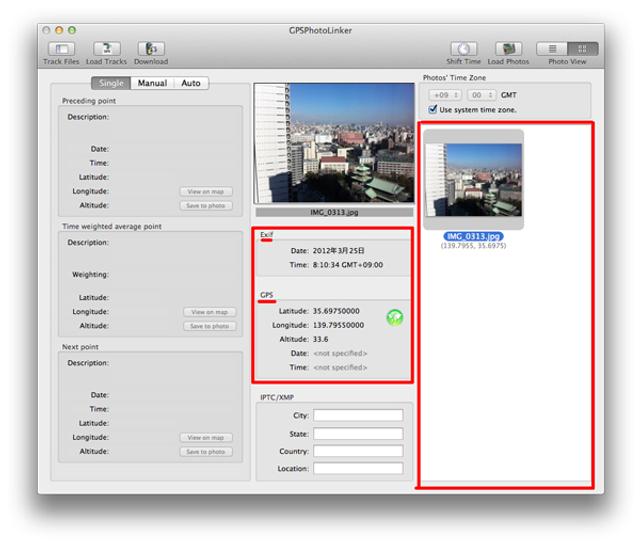Open Load Tracks from the toolbar

[x=106, y=49]
